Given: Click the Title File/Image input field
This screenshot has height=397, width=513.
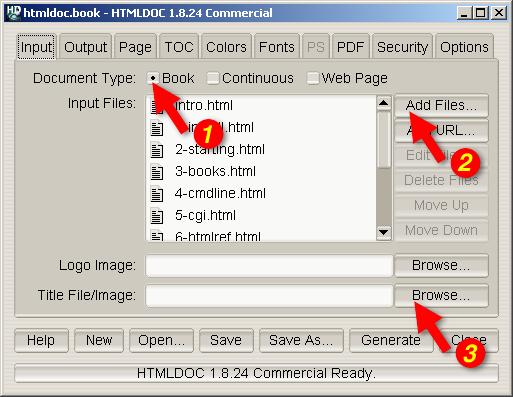Looking at the screenshot, I should (269, 295).
